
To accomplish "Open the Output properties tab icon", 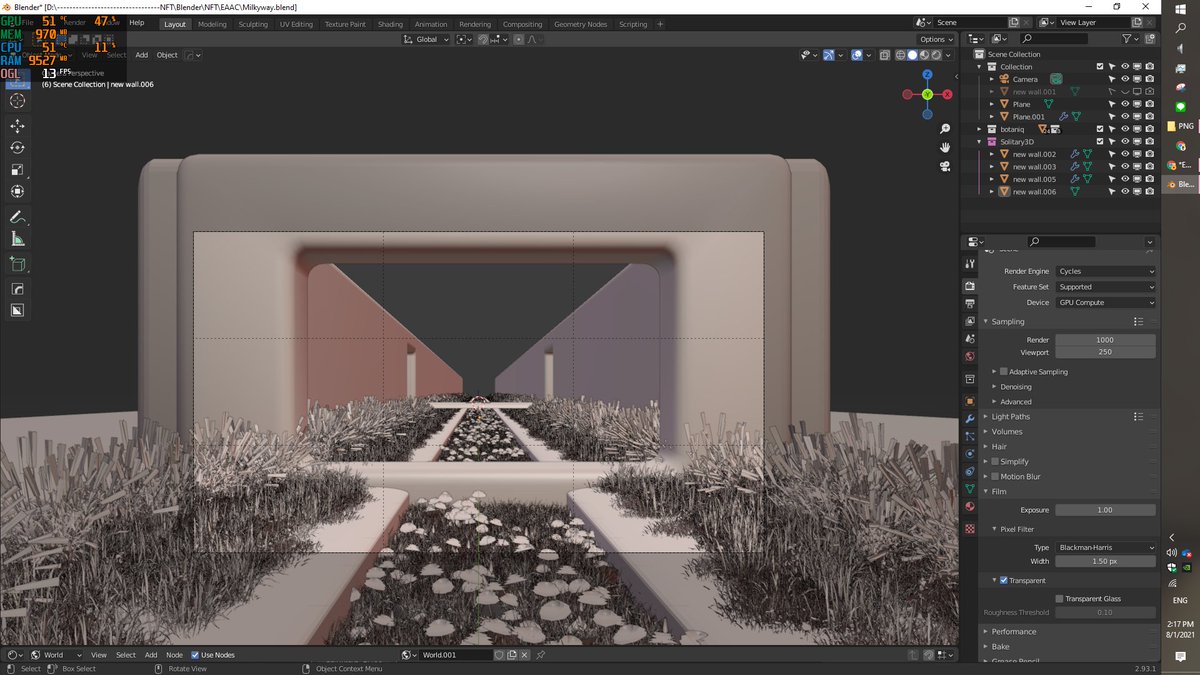I will 969,303.
